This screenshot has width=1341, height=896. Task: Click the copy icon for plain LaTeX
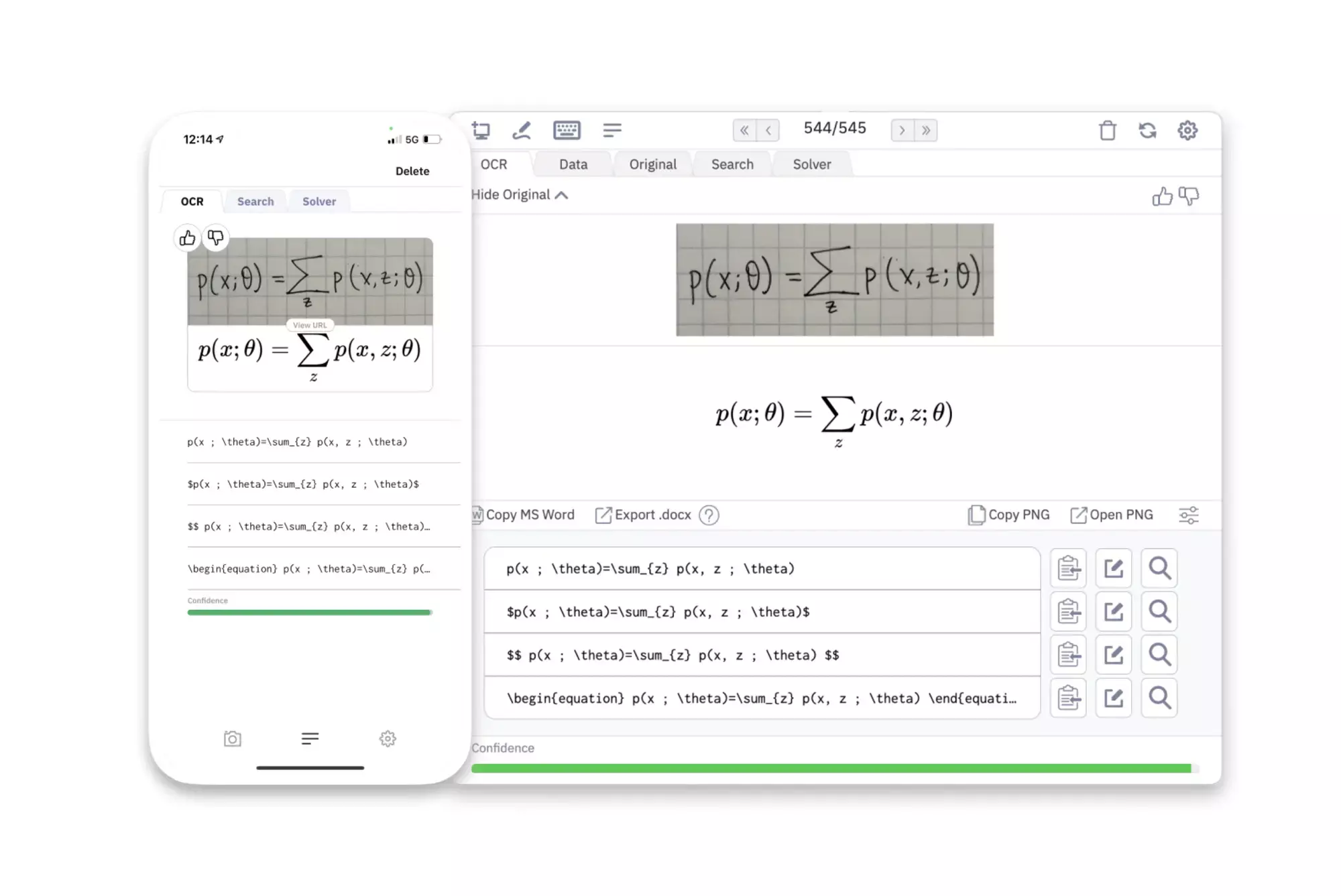point(1069,568)
